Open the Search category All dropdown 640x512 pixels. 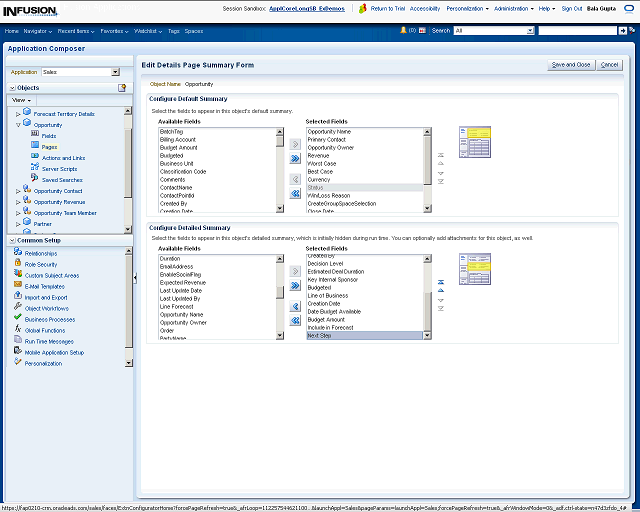pyautogui.click(x=530, y=31)
